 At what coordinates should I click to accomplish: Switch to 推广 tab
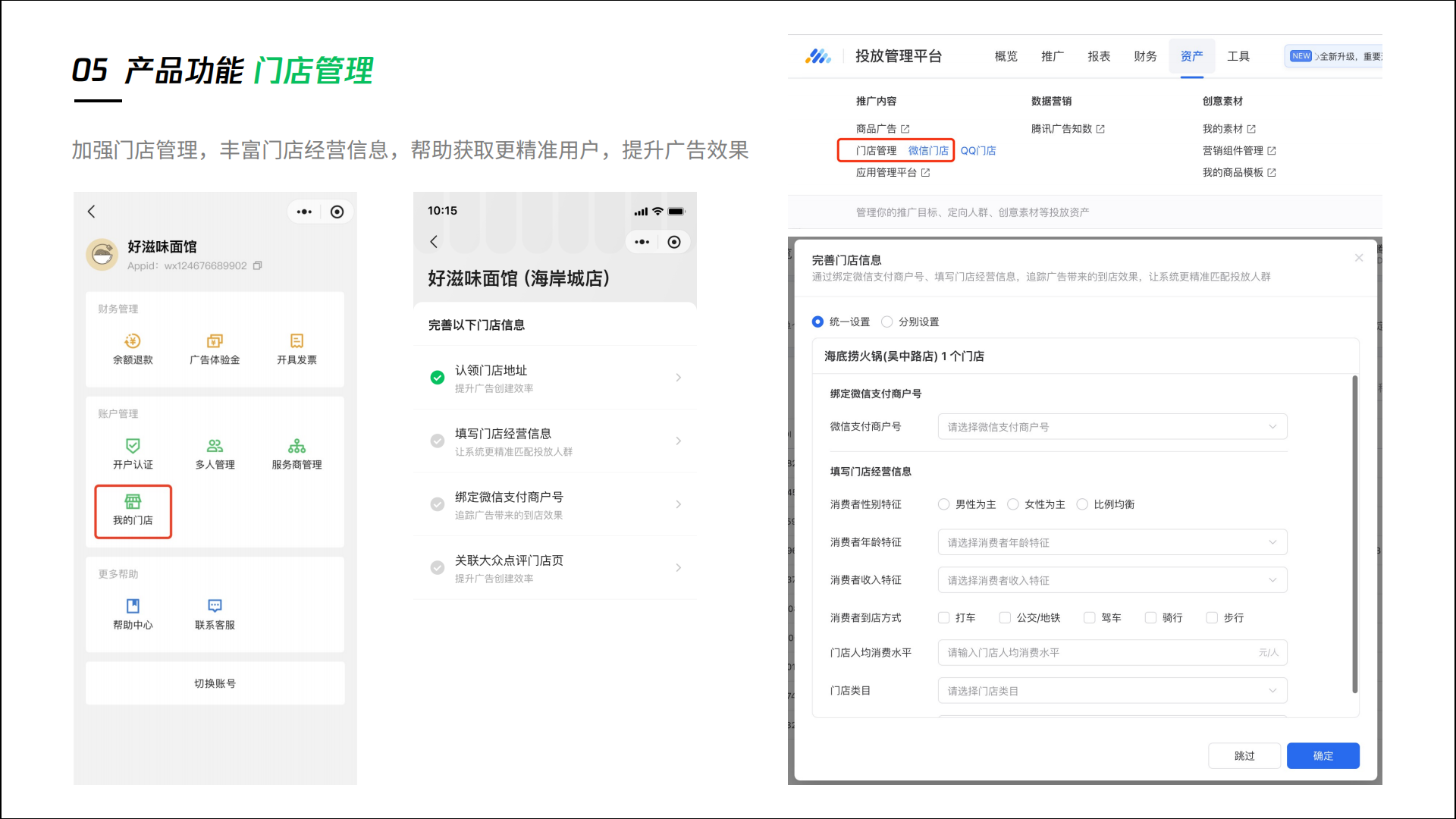1053,56
